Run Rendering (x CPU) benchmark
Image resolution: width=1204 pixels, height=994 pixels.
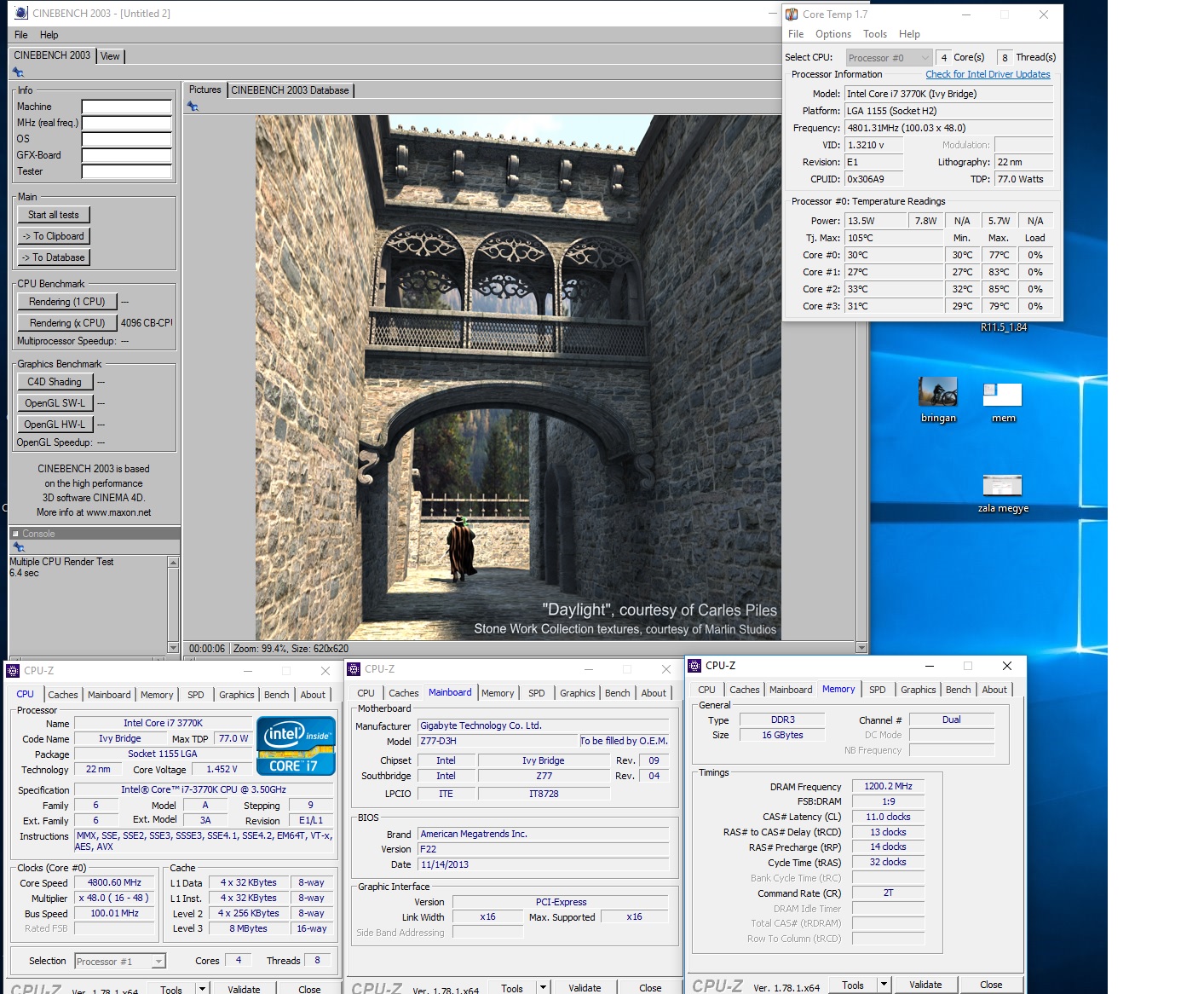pyautogui.click(x=66, y=323)
